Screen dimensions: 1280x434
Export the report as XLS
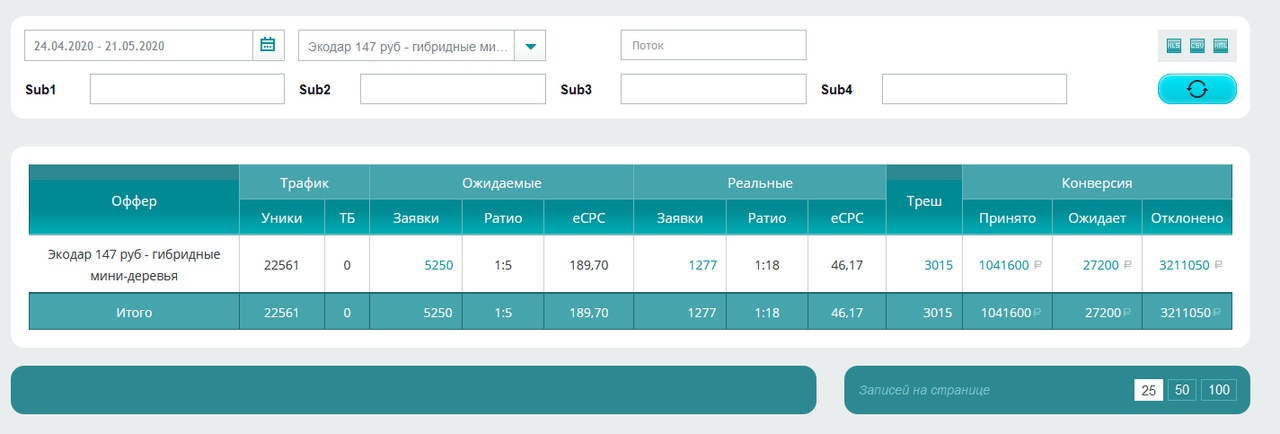pos(1173,45)
